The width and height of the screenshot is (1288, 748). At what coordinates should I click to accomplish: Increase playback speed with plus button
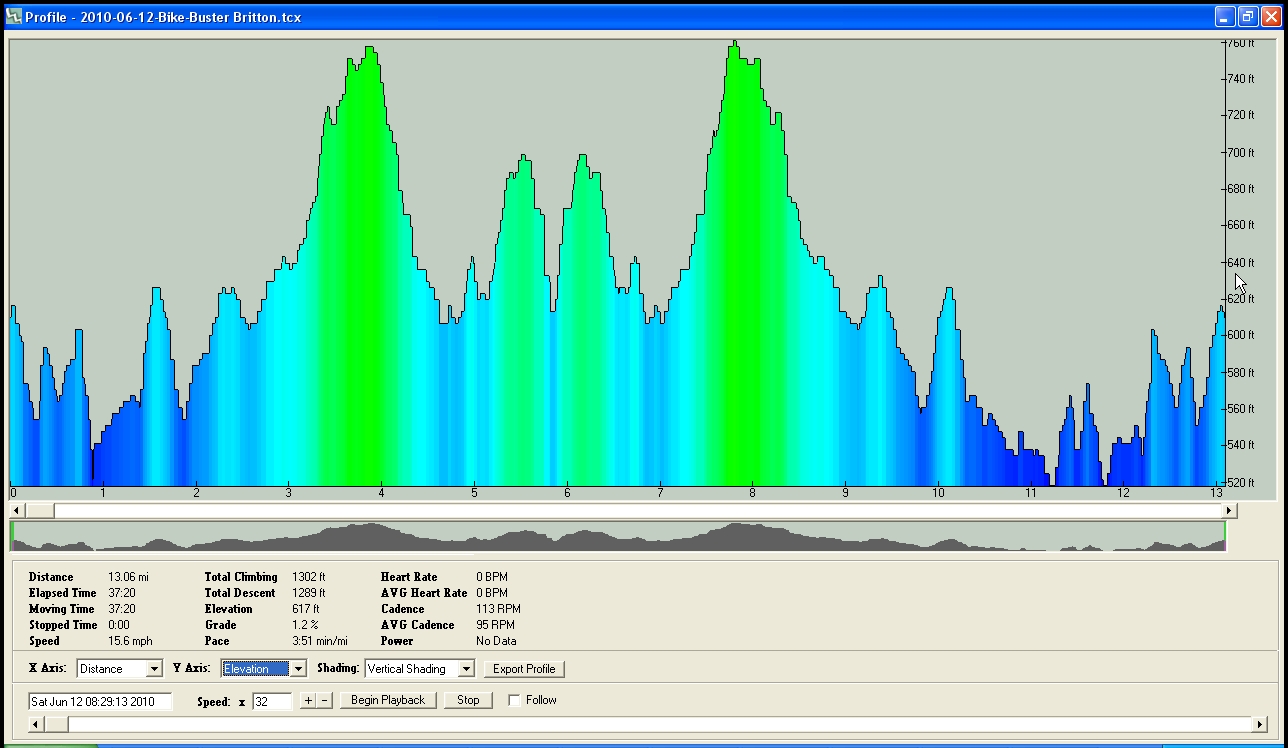tap(308, 700)
